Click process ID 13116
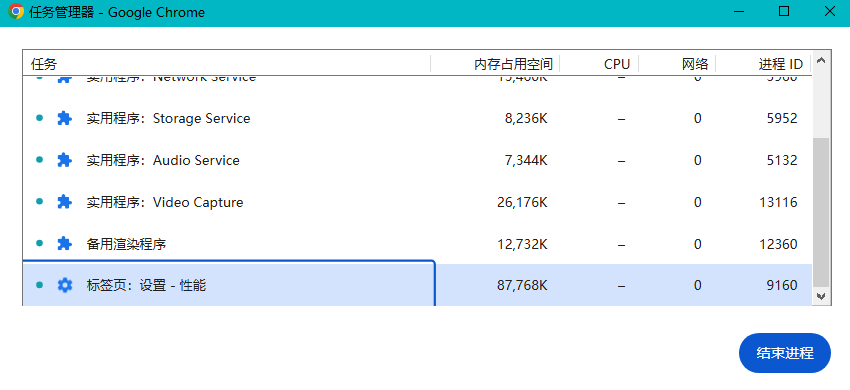 [x=778, y=202]
